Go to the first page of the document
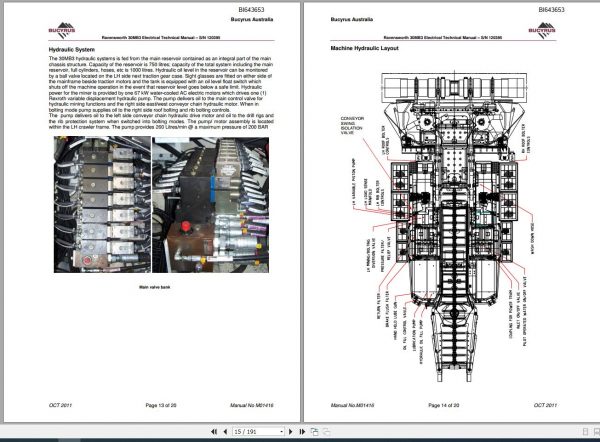The image size is (600, 442). (x=214, y=432)
